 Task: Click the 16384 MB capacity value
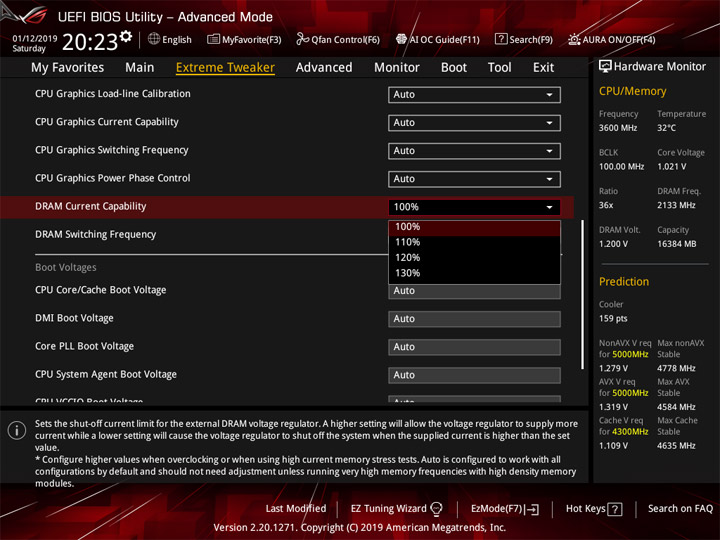(x=676, y=244)
